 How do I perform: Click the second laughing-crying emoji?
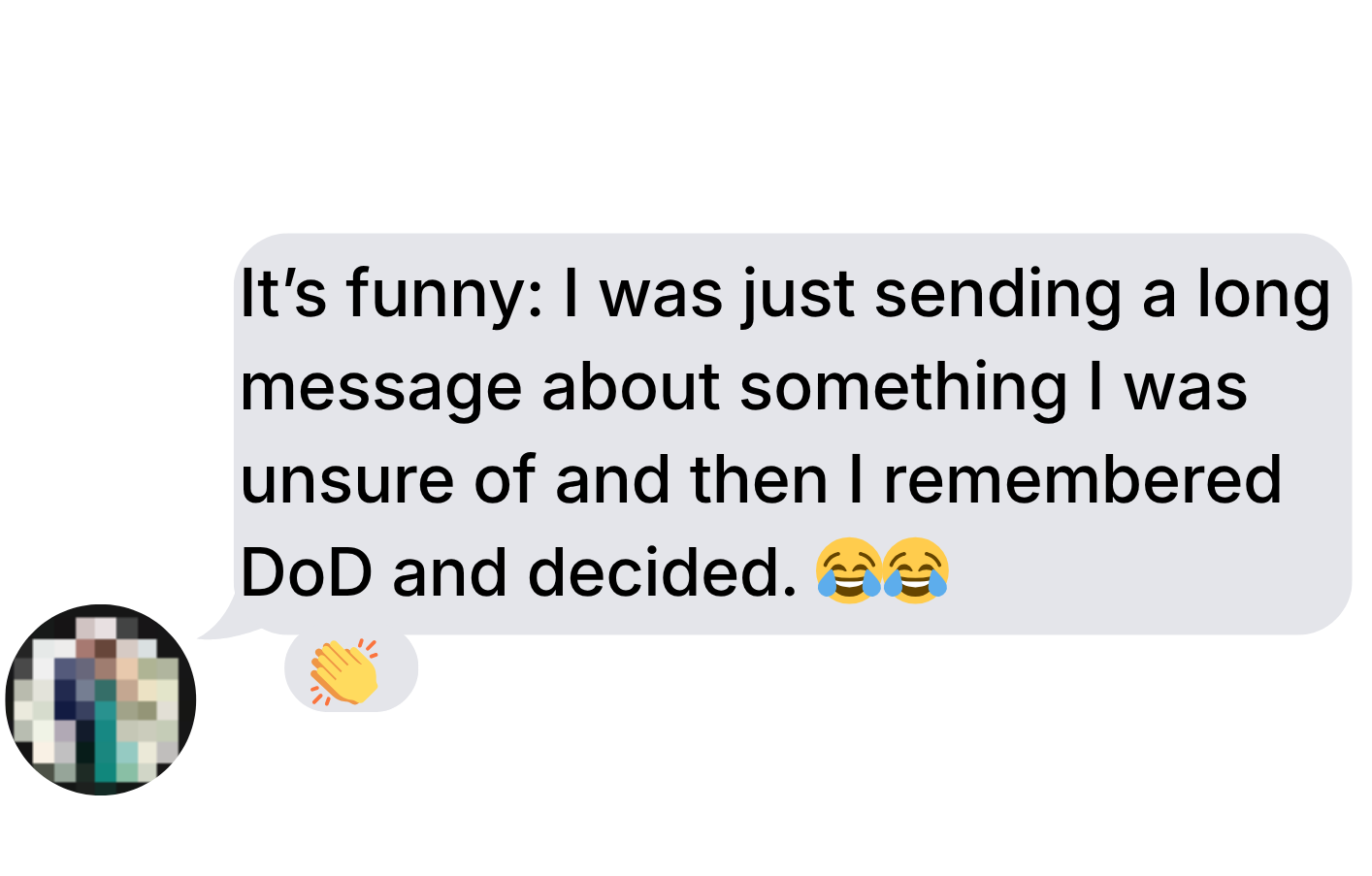click(916, 570)
